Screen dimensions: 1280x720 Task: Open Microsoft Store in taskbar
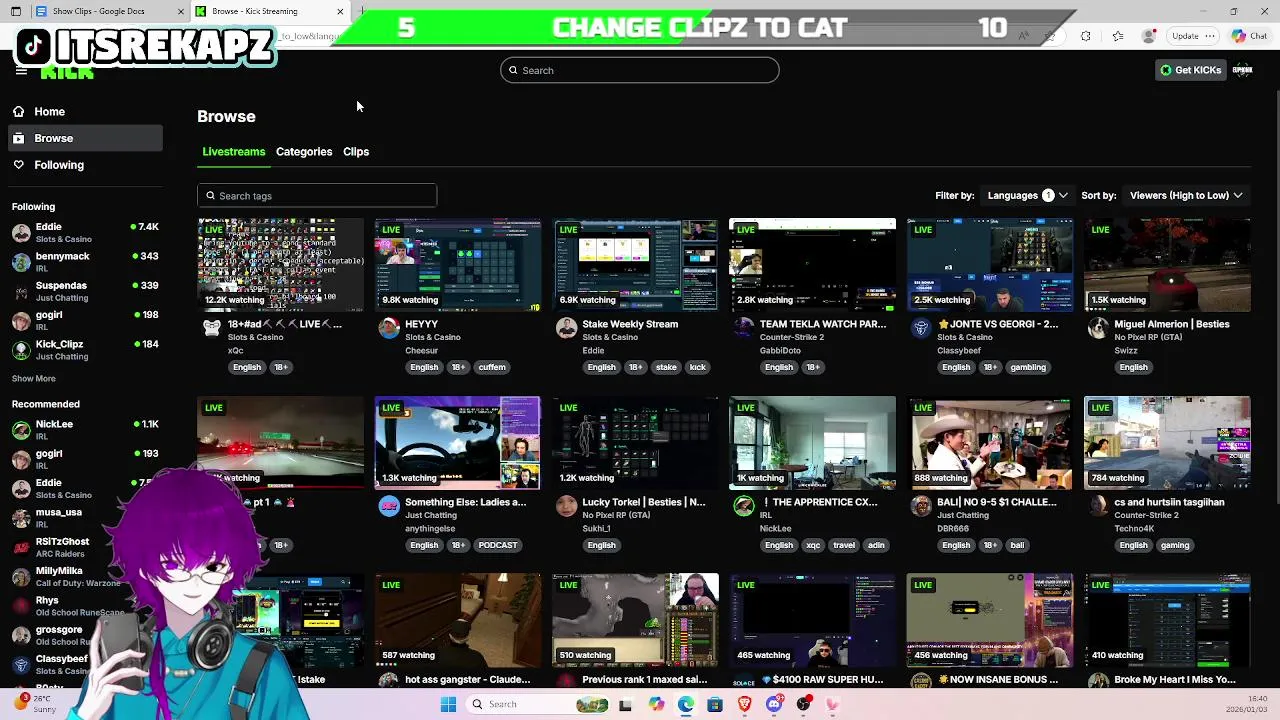point(714,704)
